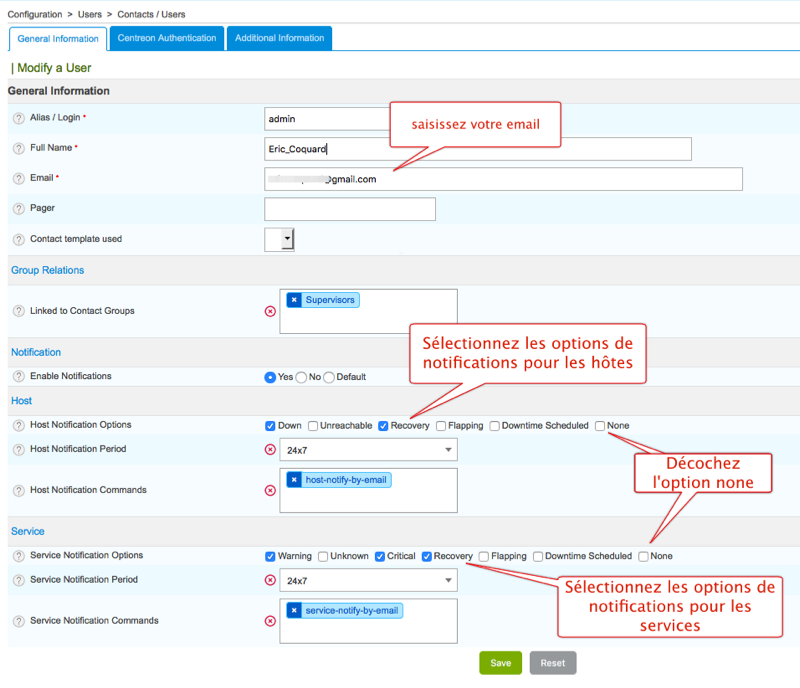Click help icon next to Alias / Login

(x=19, y=118)
